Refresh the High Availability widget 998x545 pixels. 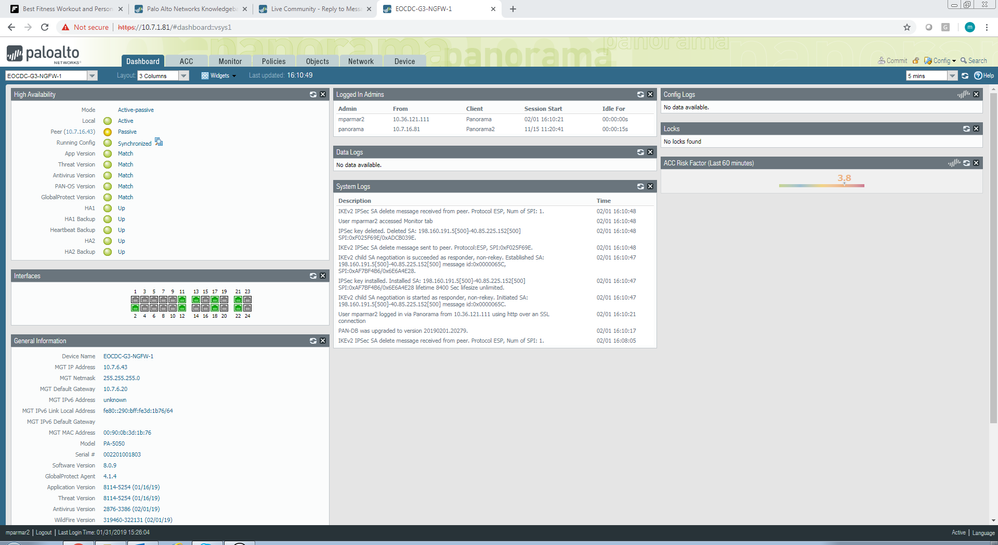pyautogui.click(x=313, y=94)
